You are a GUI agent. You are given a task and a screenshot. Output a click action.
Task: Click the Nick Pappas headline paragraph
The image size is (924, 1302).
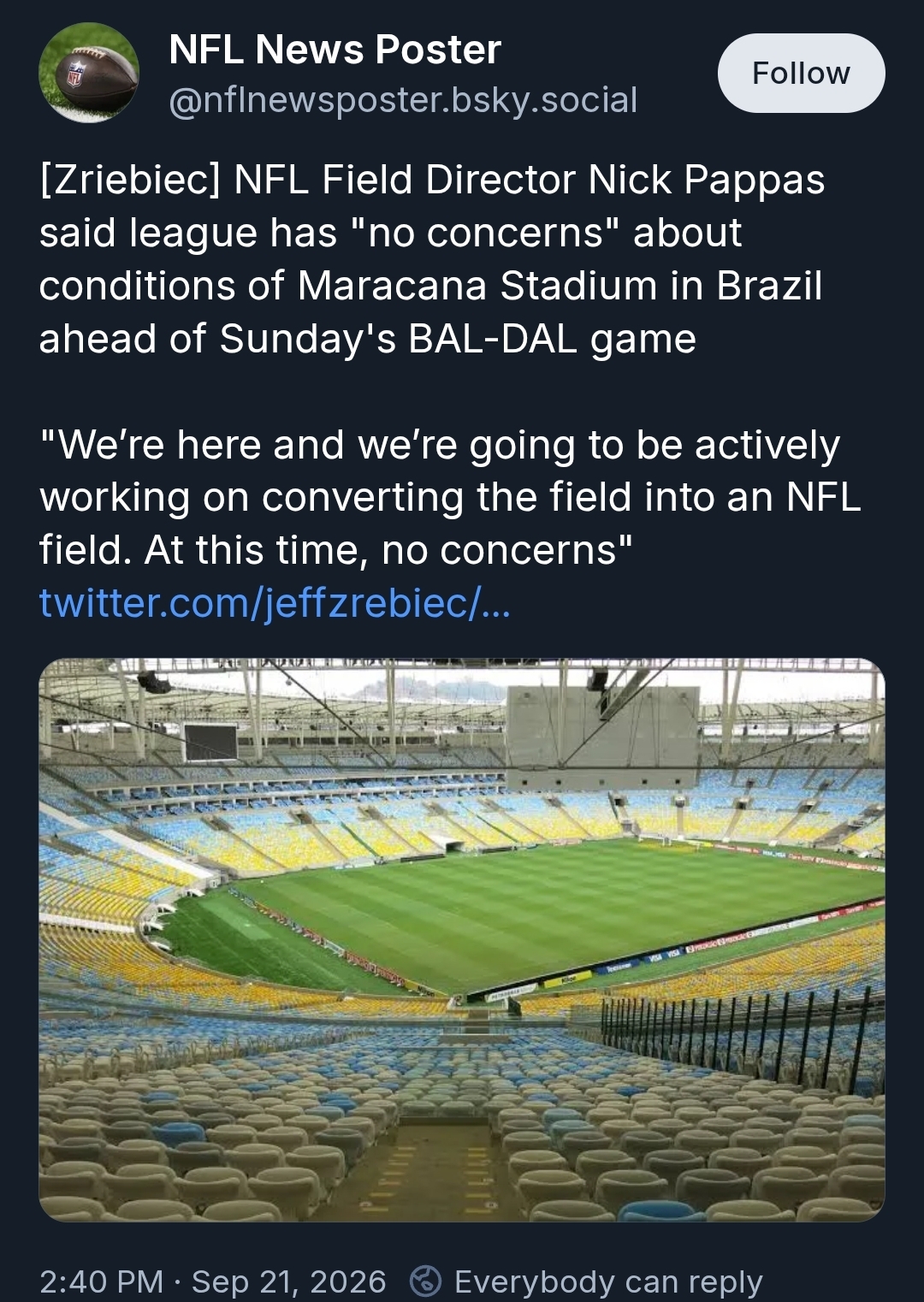click(432, 259)
